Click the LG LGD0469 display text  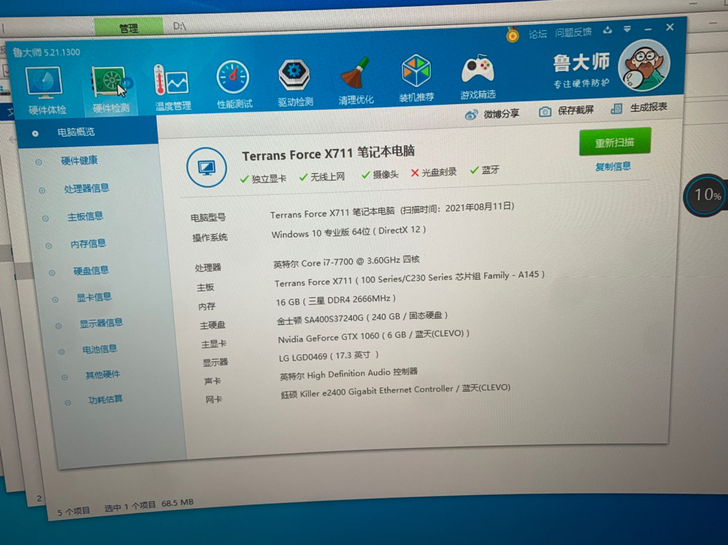(329, 356)
